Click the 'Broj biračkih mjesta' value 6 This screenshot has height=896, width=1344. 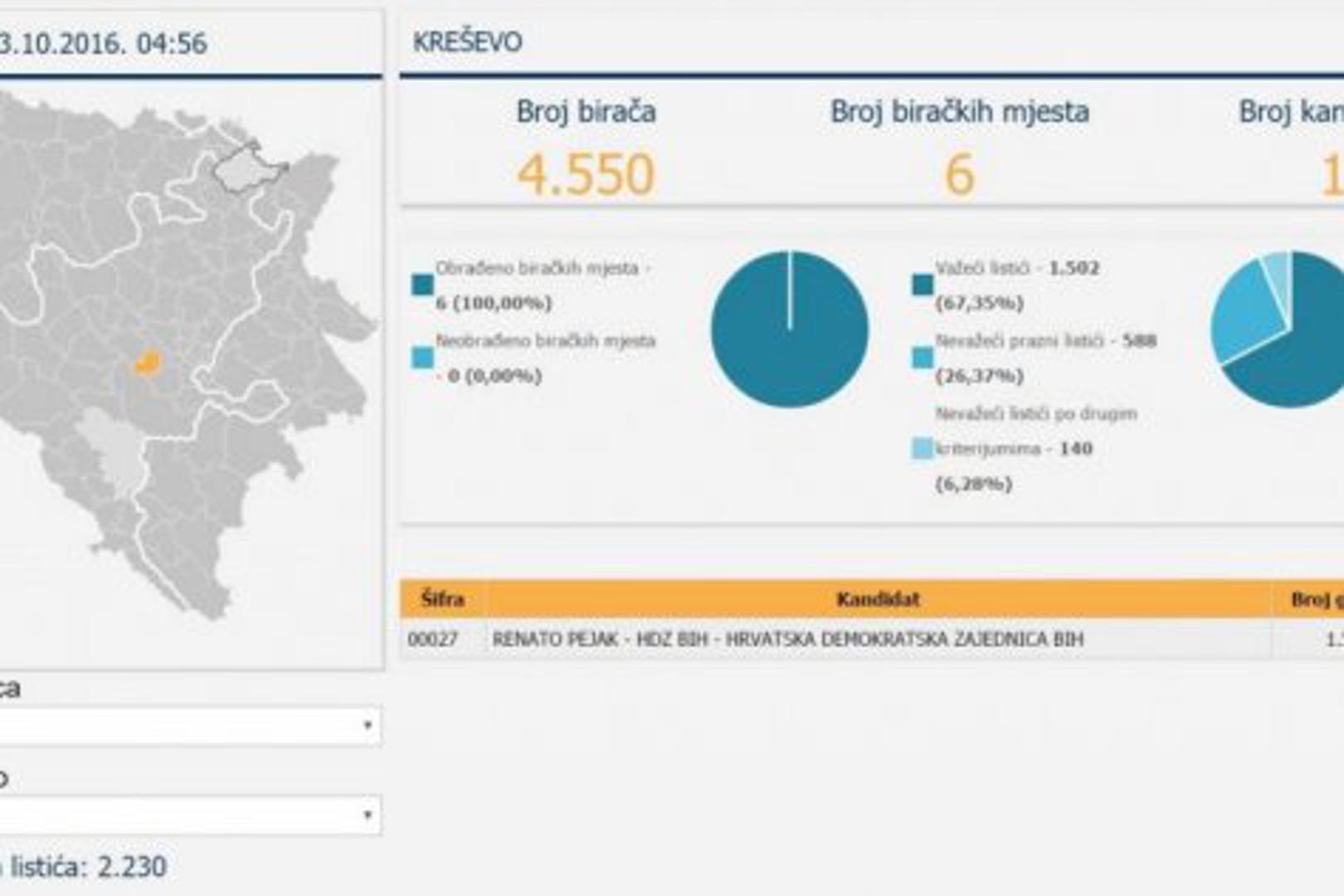(959, 174)
